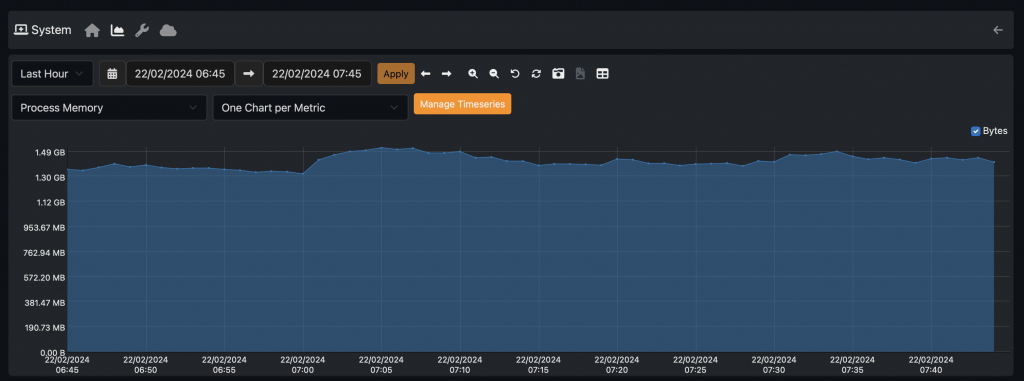Open the snapshot camera icon
Image resolution: width=1024 pixels, height=381 pixels.
[558, 74]
